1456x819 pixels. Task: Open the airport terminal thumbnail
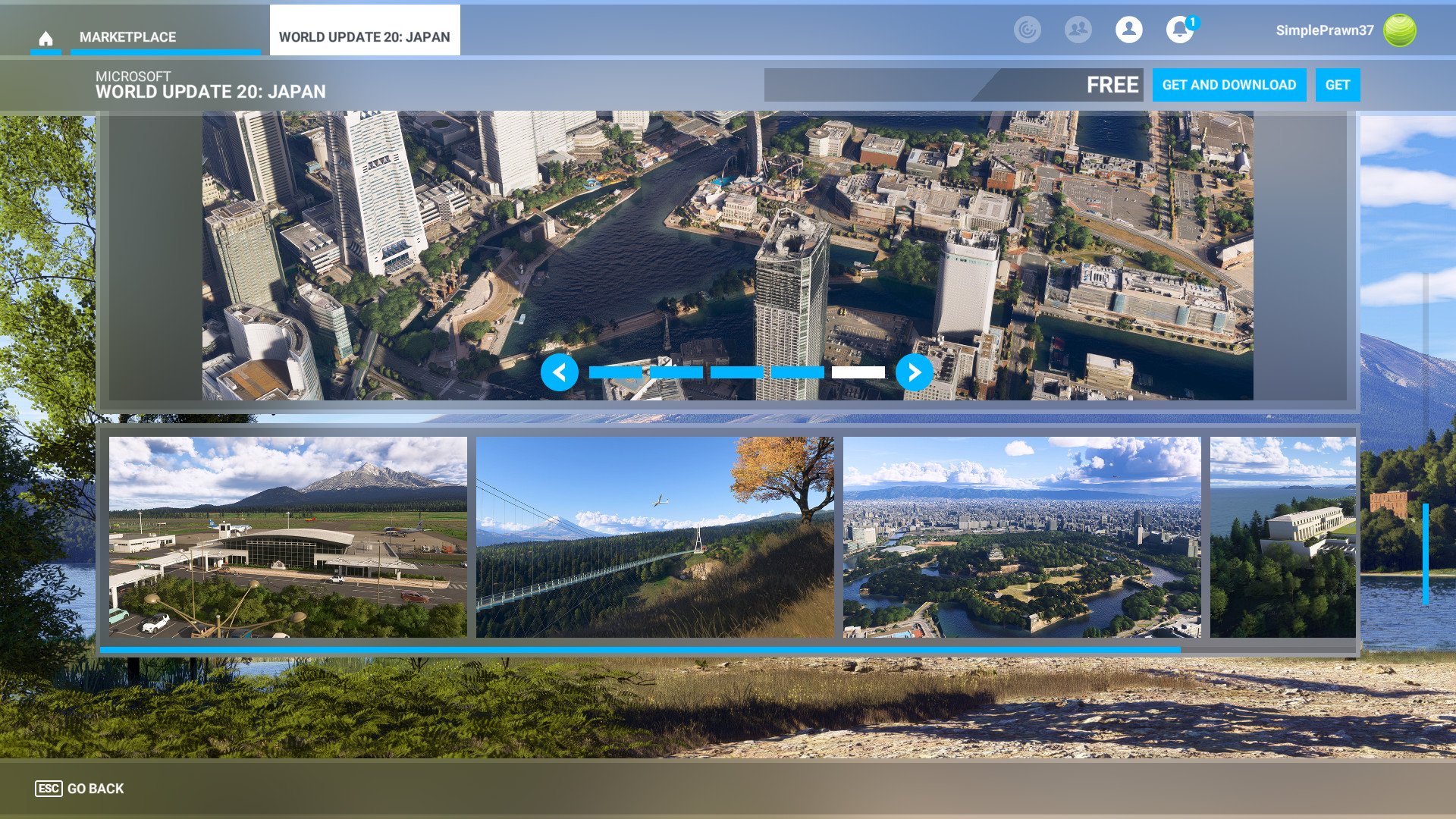[287, 537]
